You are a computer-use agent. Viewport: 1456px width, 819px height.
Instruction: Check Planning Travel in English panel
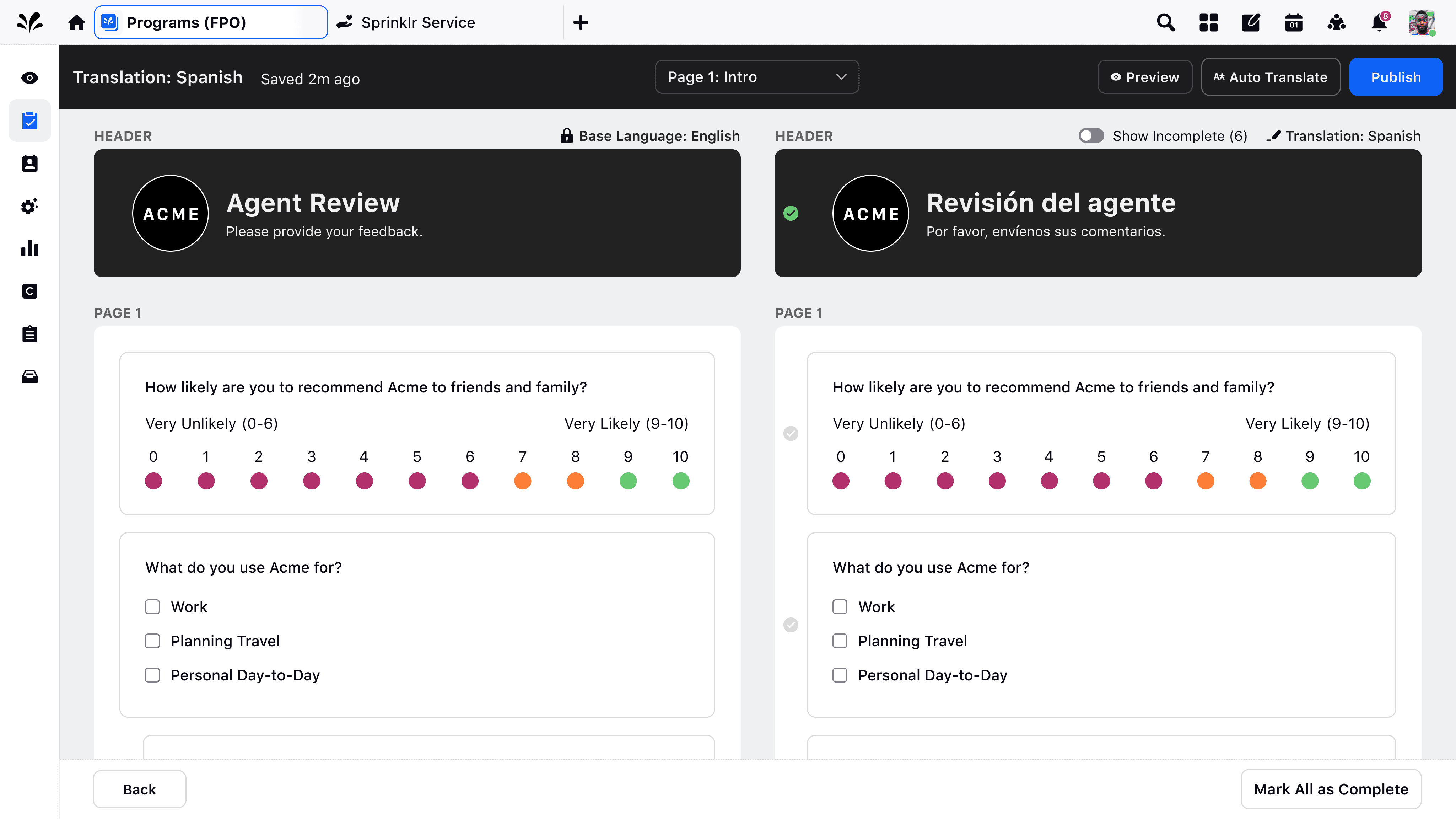pyautogui.click(x=153, y=641)
